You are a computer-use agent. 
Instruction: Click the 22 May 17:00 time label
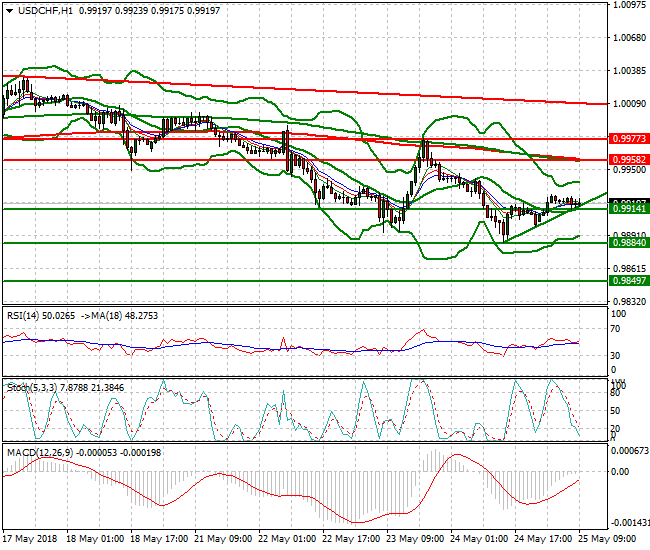click(x=351, y=539)
